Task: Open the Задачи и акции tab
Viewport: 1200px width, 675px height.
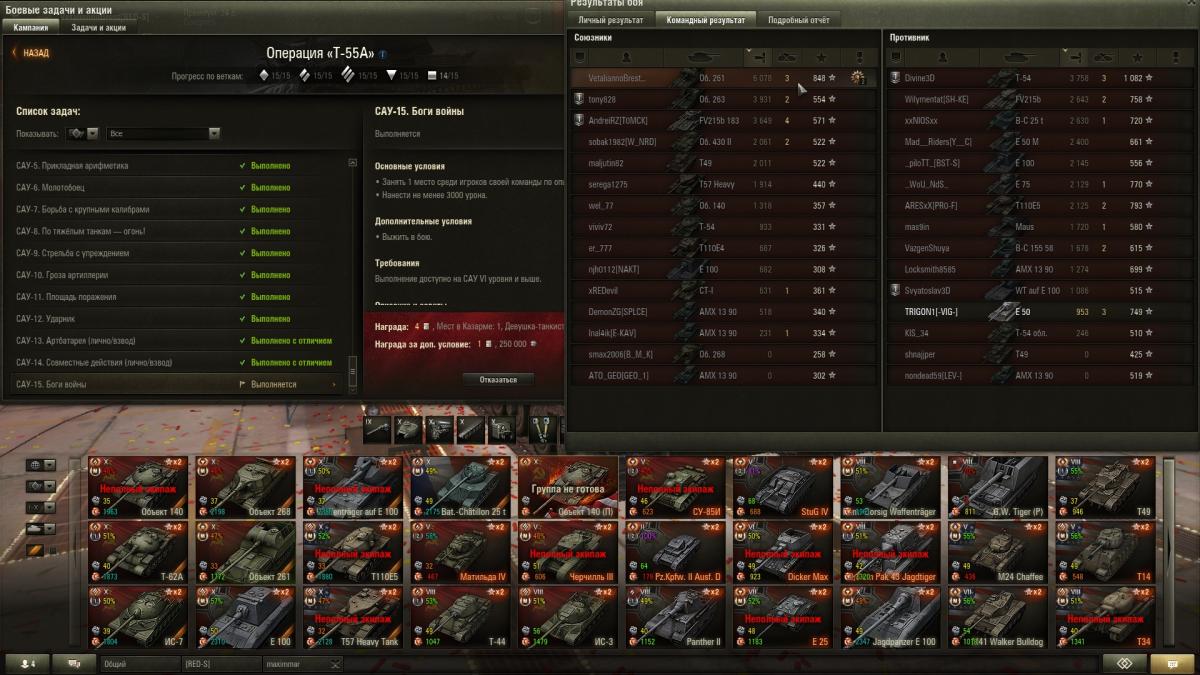Action: [x=98, y=28]
